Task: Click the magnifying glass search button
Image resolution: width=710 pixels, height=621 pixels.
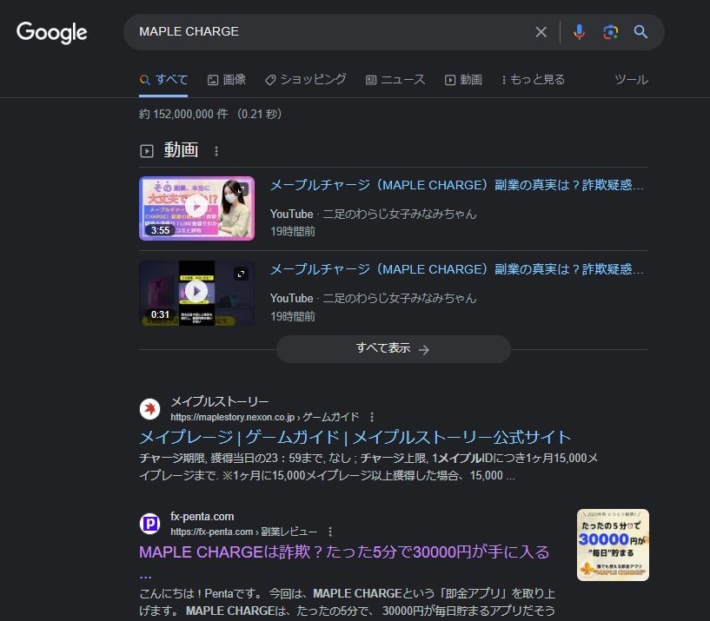Action: coord(640,32)
